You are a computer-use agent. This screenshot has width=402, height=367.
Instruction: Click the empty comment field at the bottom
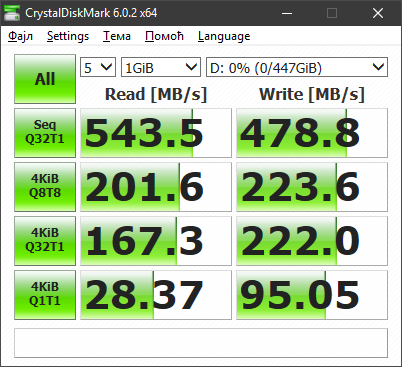point(201,343)
